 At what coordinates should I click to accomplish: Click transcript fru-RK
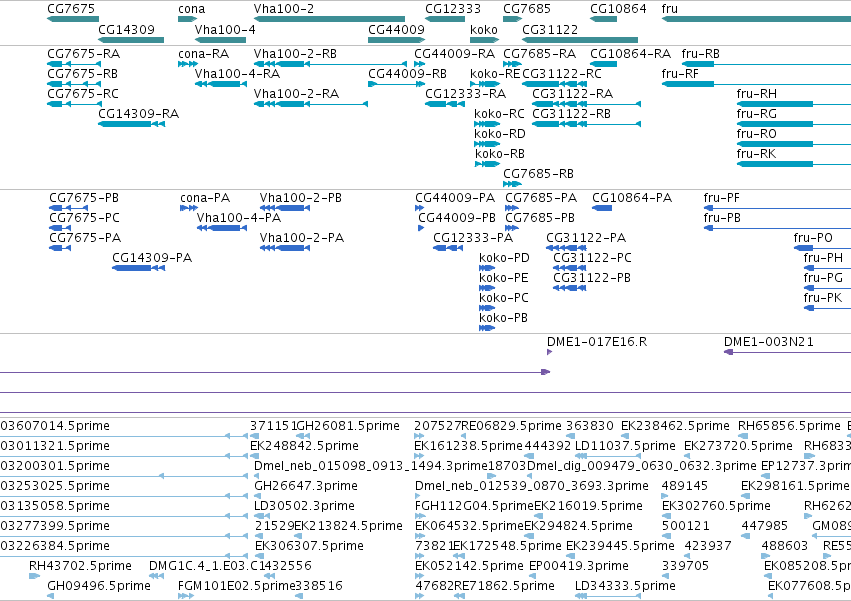756,154
